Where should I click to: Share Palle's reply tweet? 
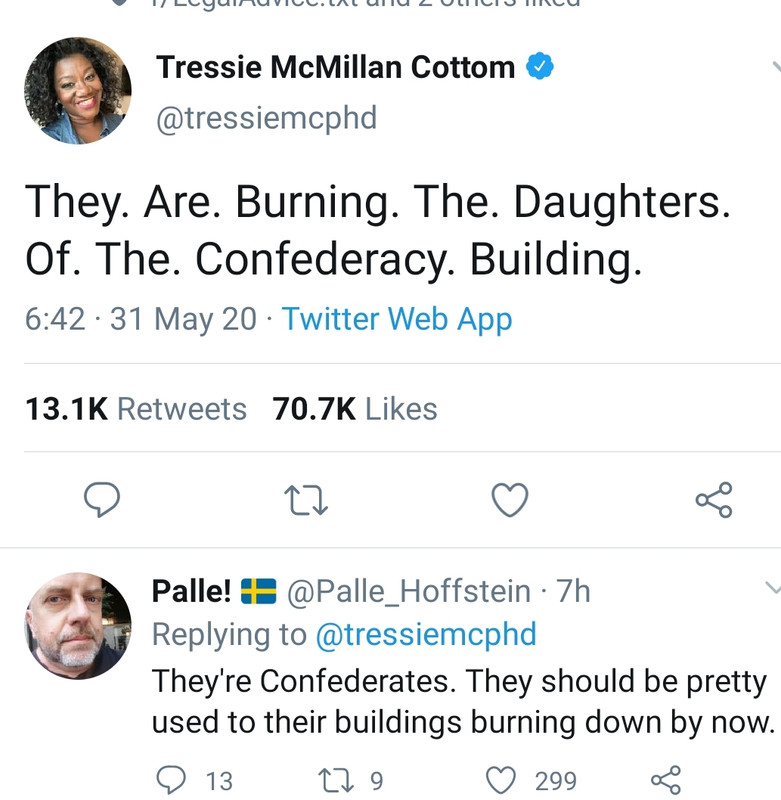coord(666,780)
